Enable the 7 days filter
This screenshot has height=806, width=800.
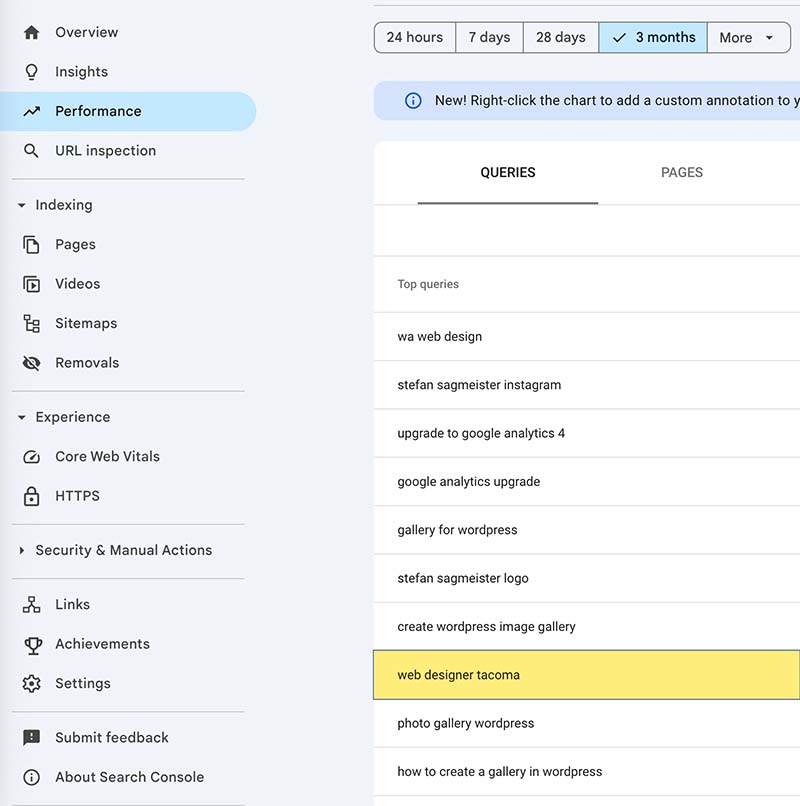pyautogui.click(x=489, y=37)
